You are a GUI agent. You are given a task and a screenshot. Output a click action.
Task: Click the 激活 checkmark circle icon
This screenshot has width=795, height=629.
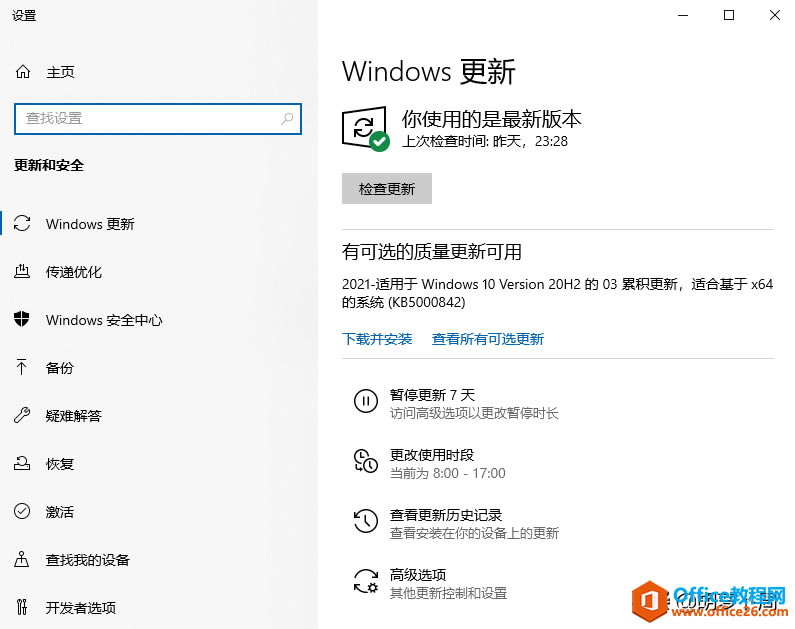coord(22,511)
